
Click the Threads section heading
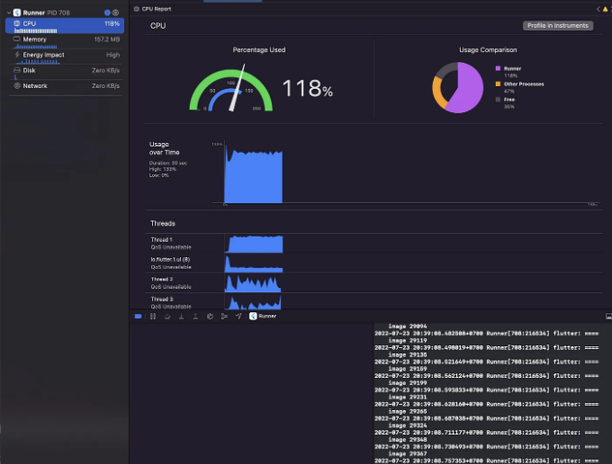[163, 224]
